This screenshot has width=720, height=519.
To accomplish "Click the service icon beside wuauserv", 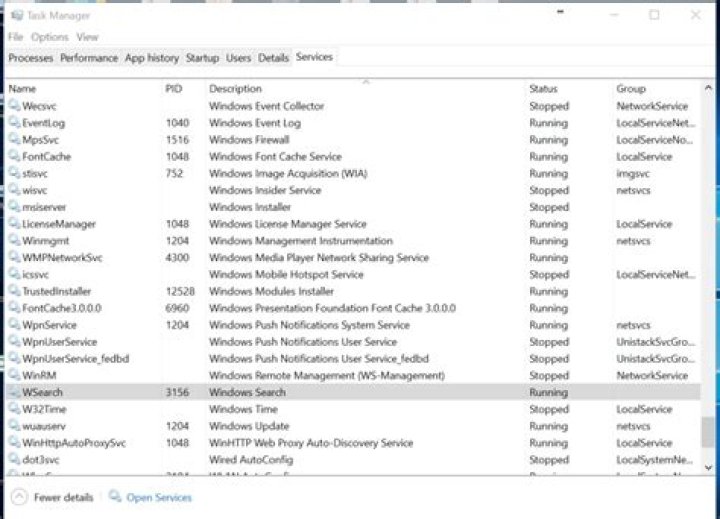I will [x=14, y=425].
